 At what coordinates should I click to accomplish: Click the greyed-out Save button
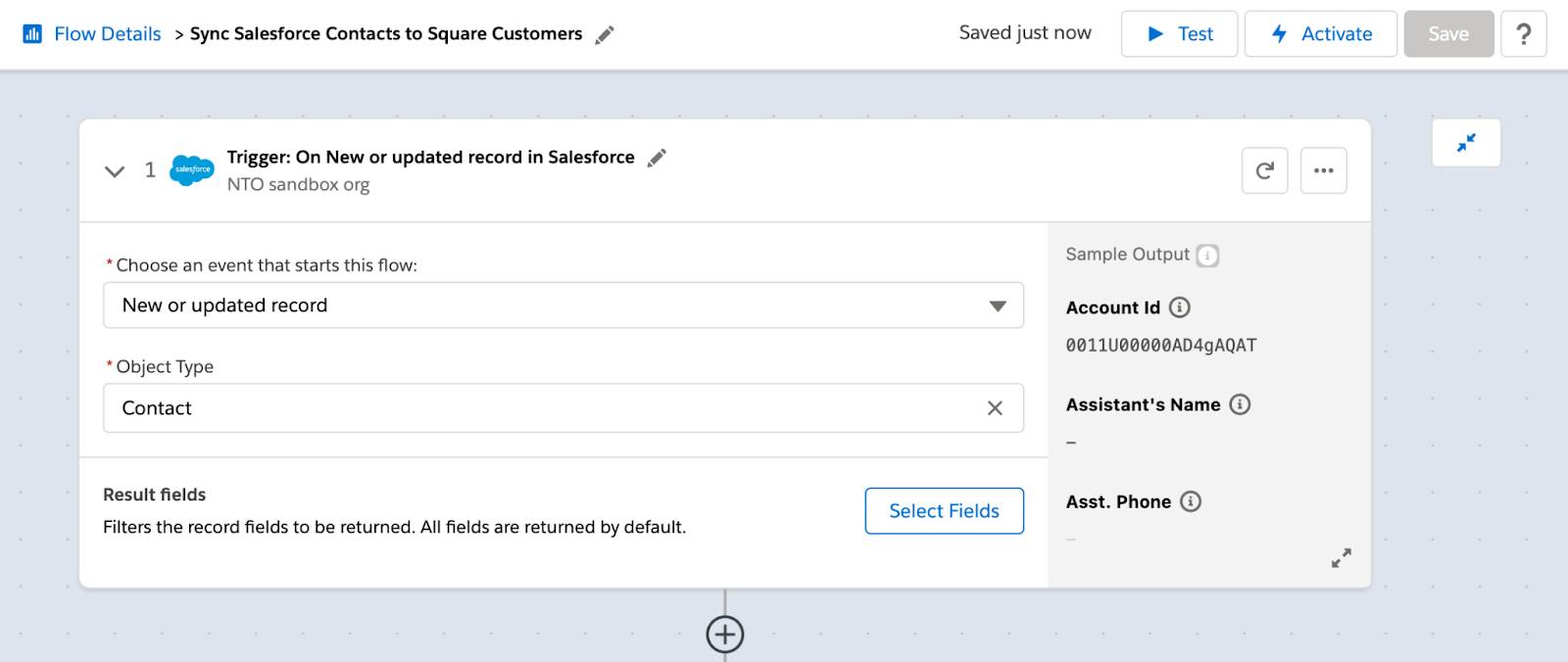coord(1447,34)
